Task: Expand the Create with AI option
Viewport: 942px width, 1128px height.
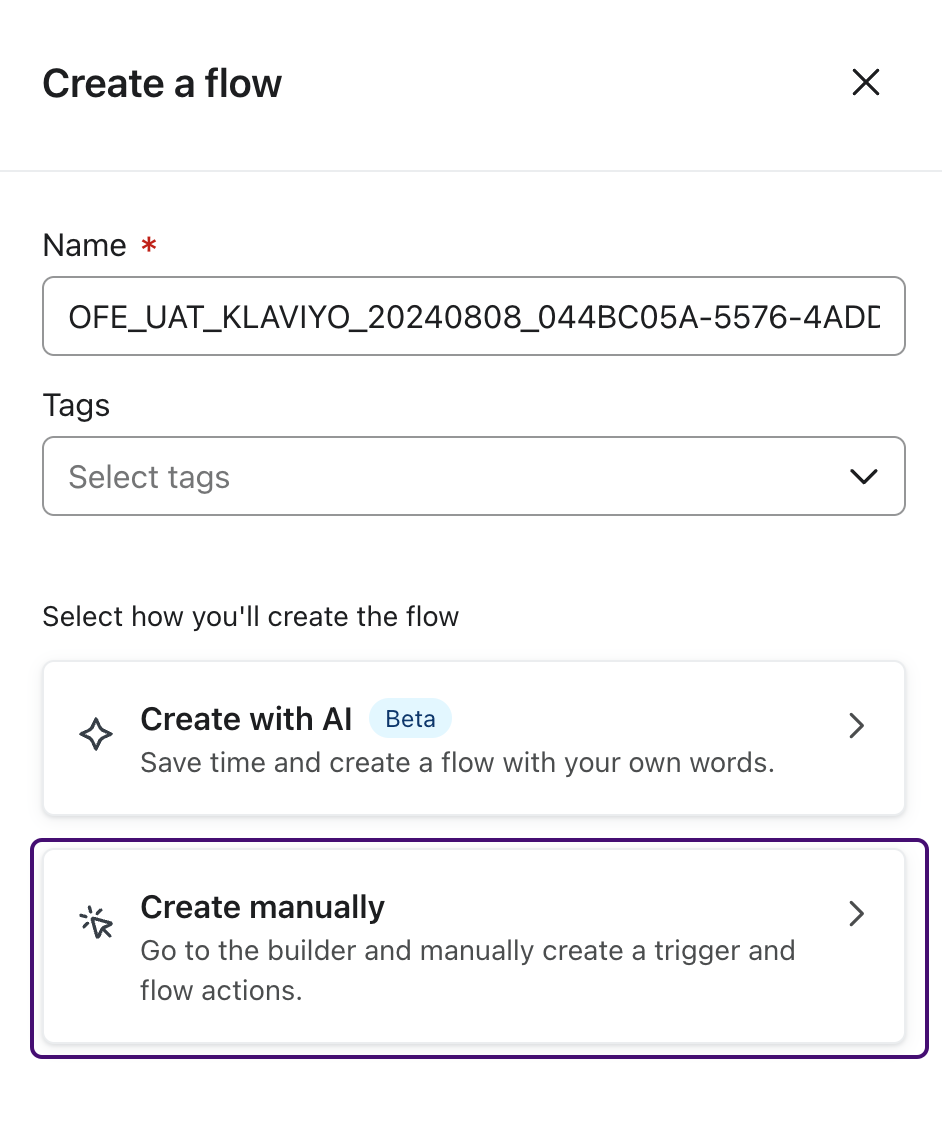Action: pos(474,737)
